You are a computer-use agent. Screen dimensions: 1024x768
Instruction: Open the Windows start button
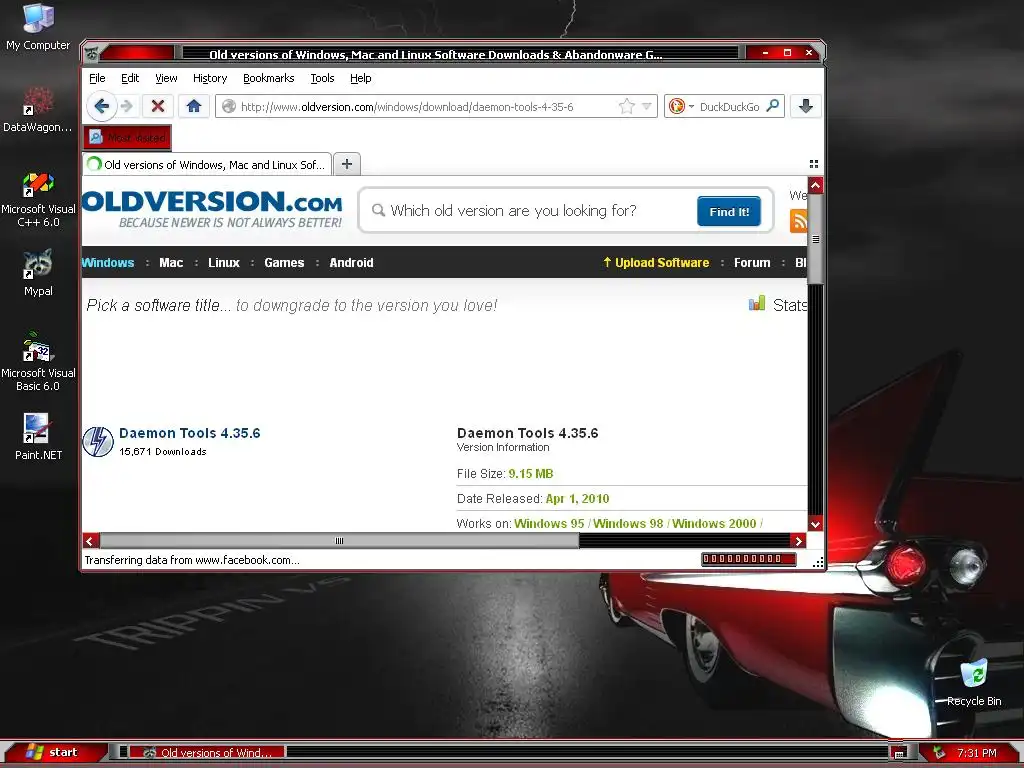pos(54,752)
